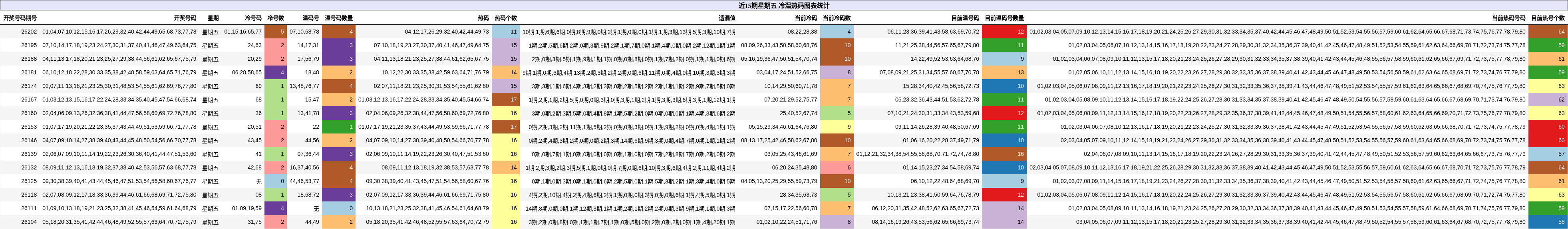Viewport: 1568px width, 229px height.
Task: Select issue number 26195
Action: point(29,45)
